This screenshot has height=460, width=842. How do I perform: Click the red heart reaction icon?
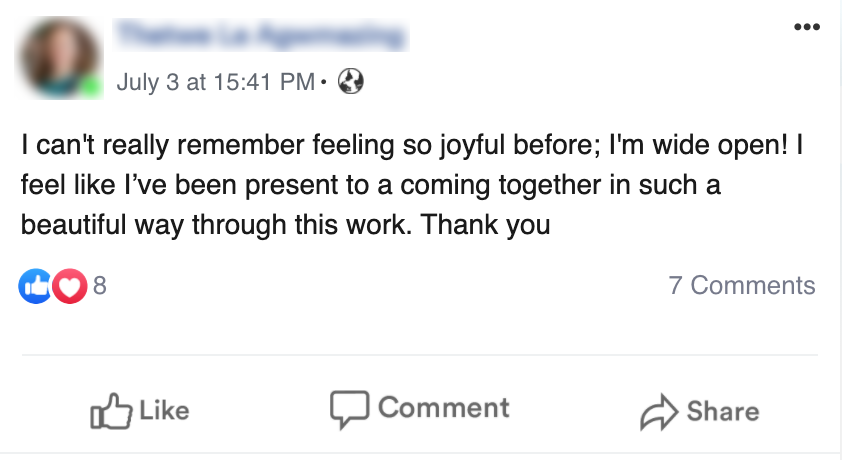67,287
